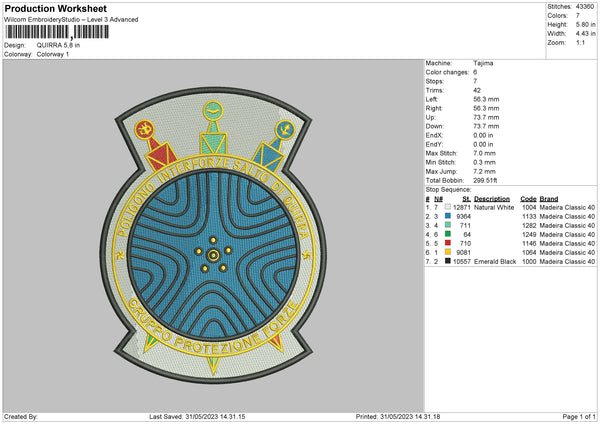
Task: Pick the yellow swatch in the code 1064 row
Action: [448, 252]
